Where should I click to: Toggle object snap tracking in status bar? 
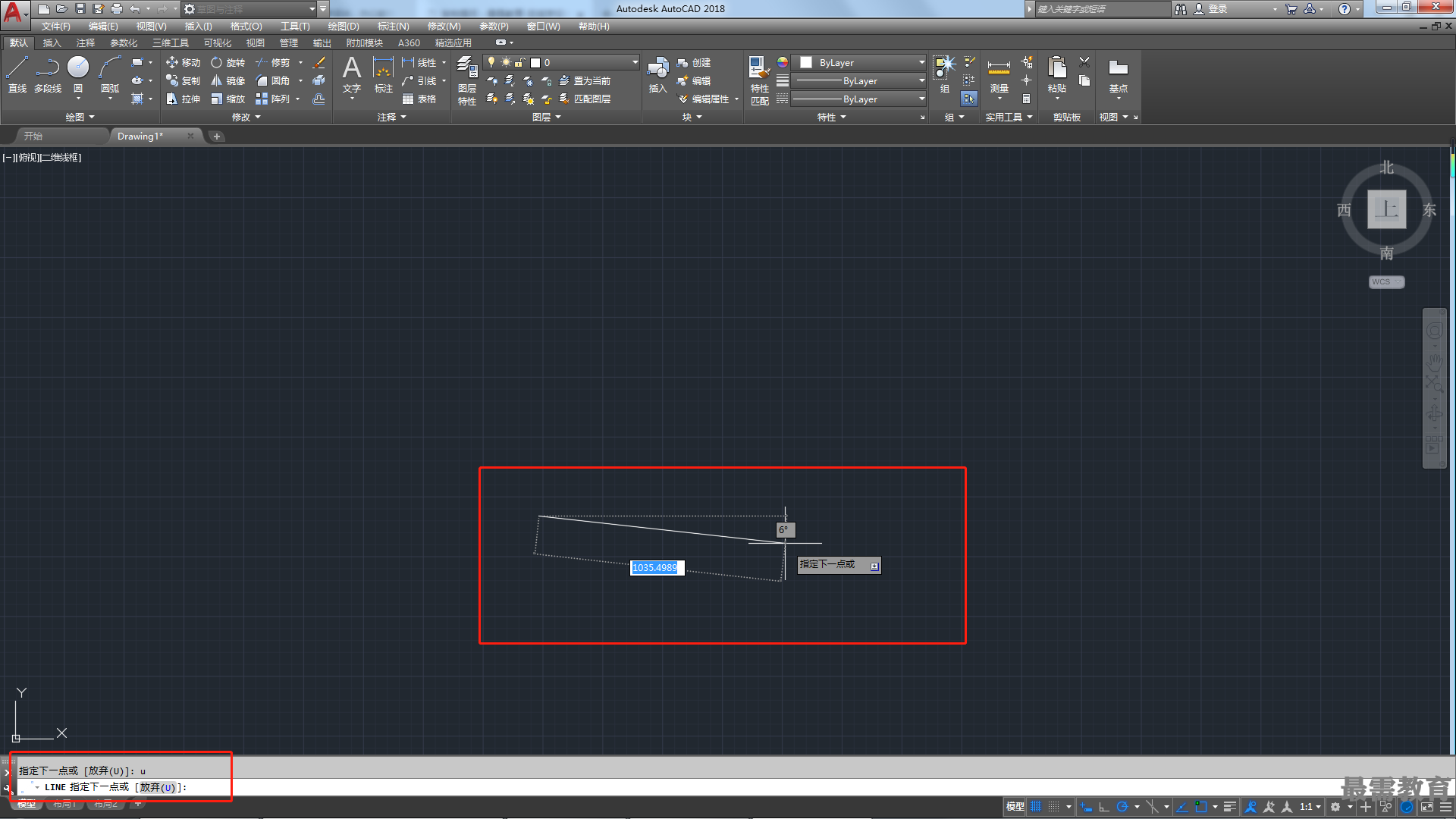pos(1182,807)
